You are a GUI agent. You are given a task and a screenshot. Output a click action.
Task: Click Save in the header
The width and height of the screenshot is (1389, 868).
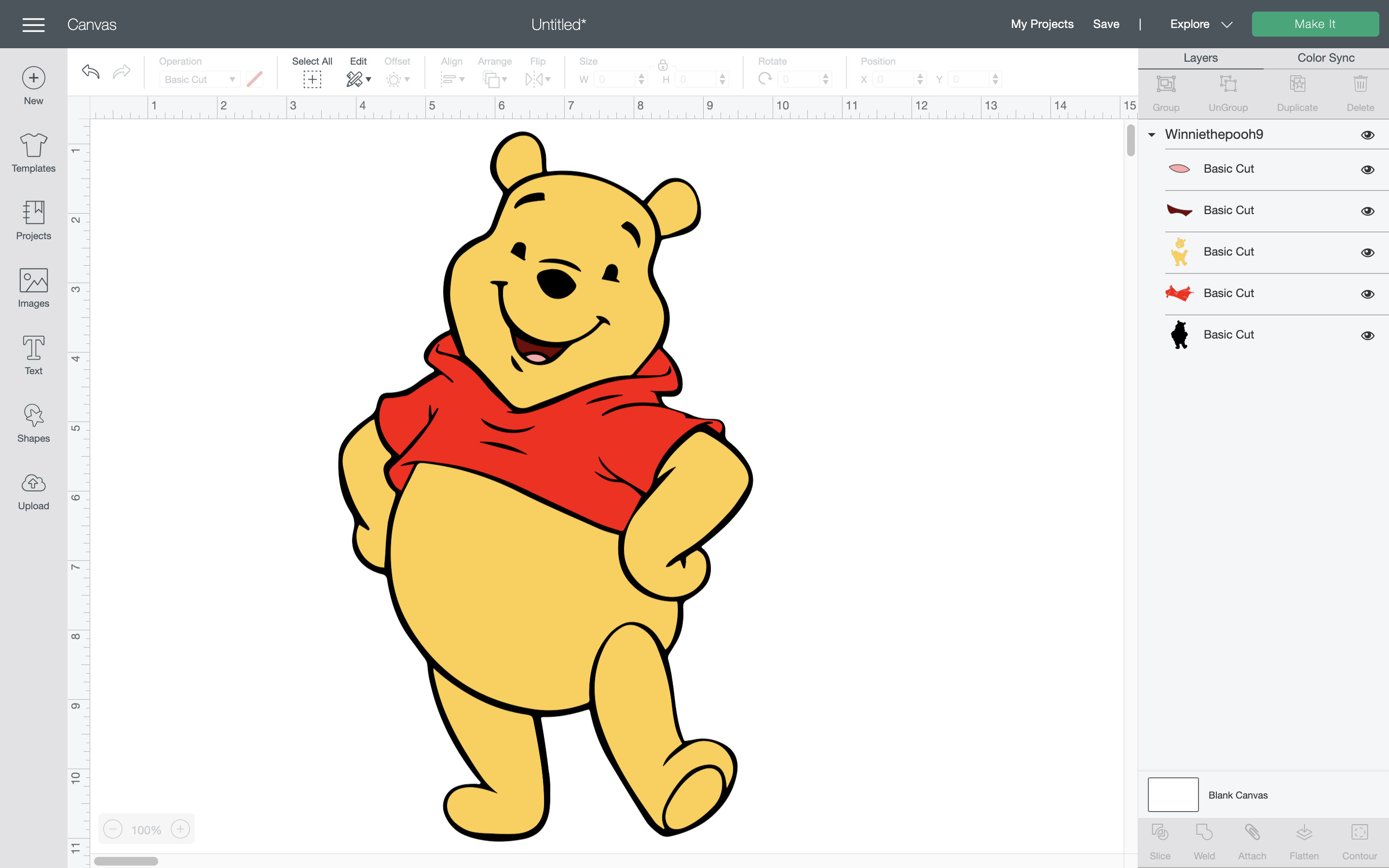(1106, 24)
